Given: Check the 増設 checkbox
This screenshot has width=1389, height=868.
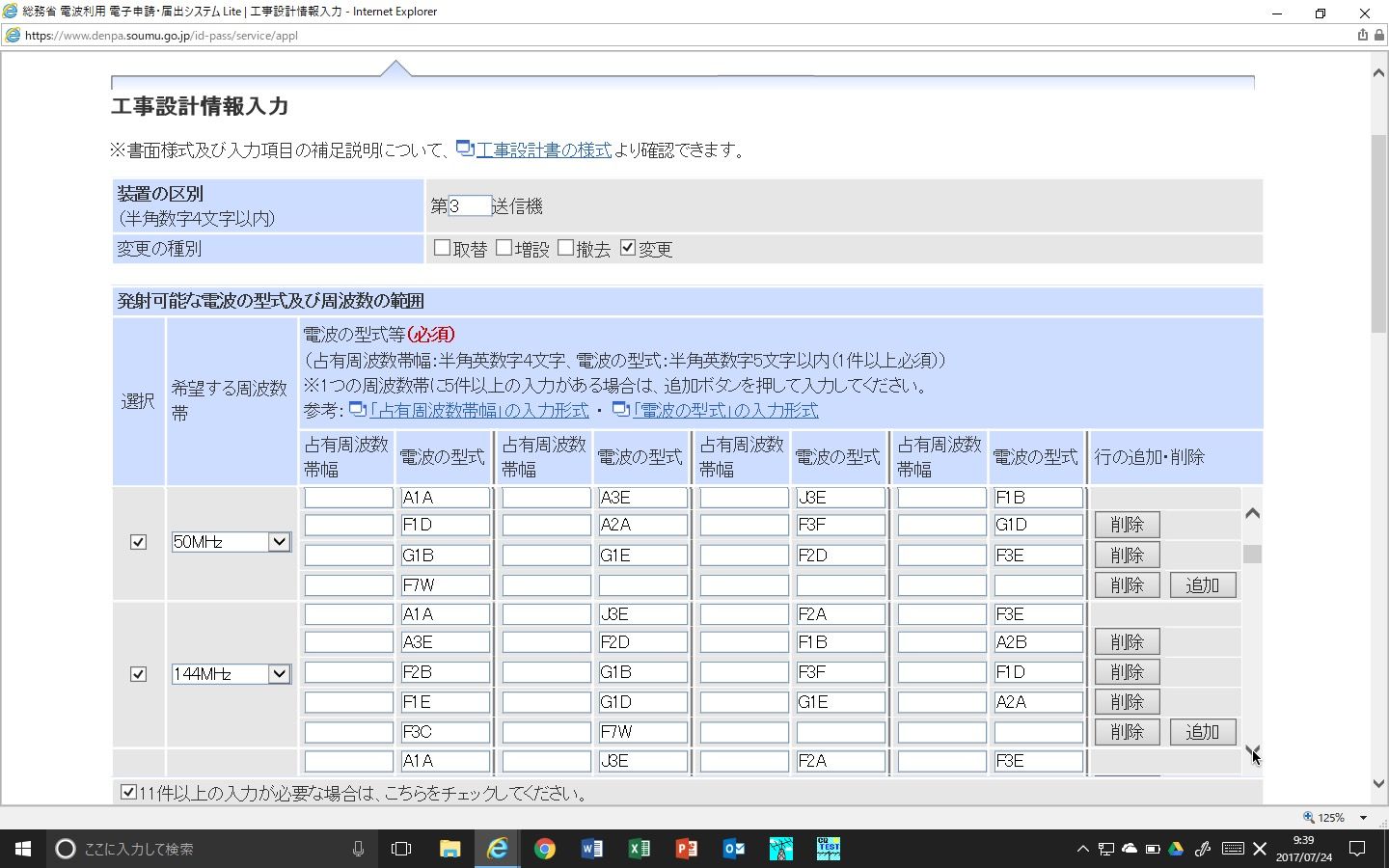Looking at the screenshot, I should pos(504,248).
